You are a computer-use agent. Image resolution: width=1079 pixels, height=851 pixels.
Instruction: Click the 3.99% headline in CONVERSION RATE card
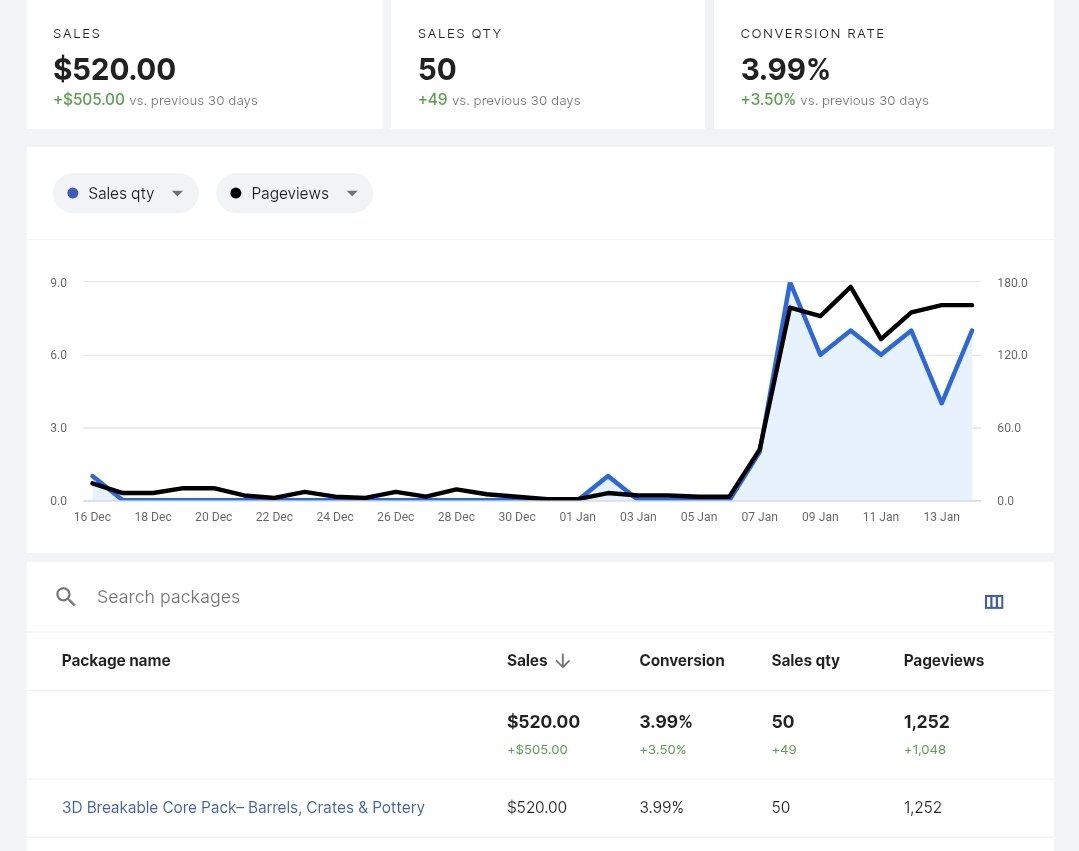(x=785, y=69)
